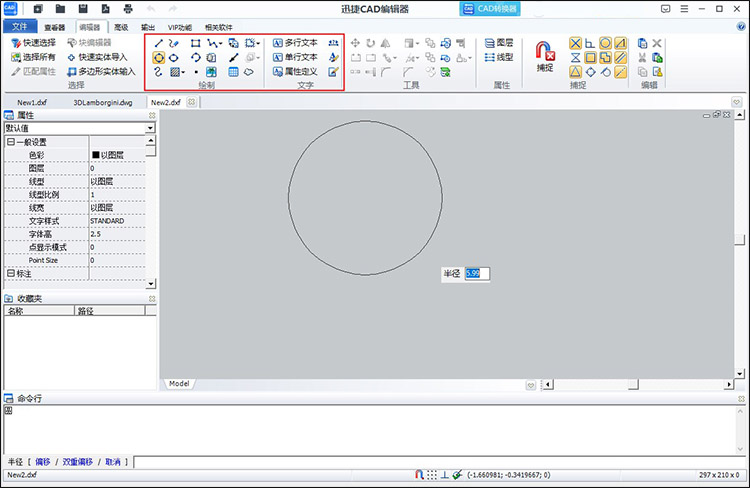
Task: Open the polyline tool dropdown arrow
Action: 221,44
